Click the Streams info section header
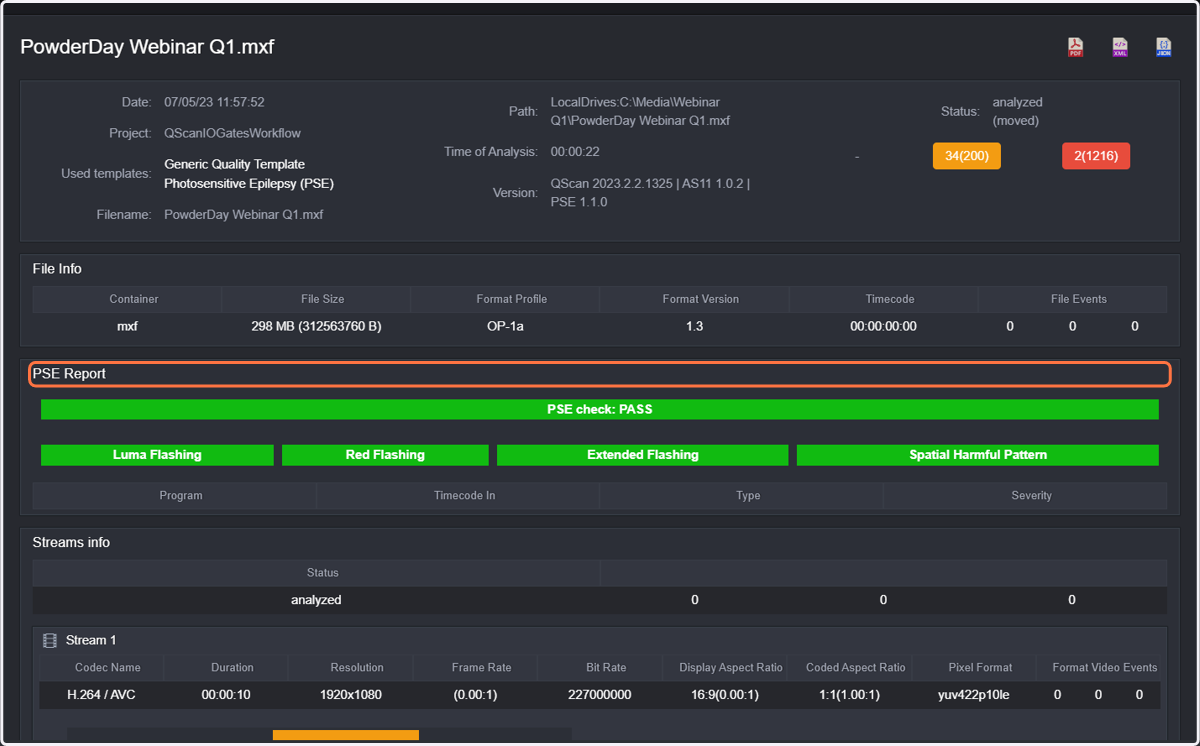1200x746 pixels. 71,542
